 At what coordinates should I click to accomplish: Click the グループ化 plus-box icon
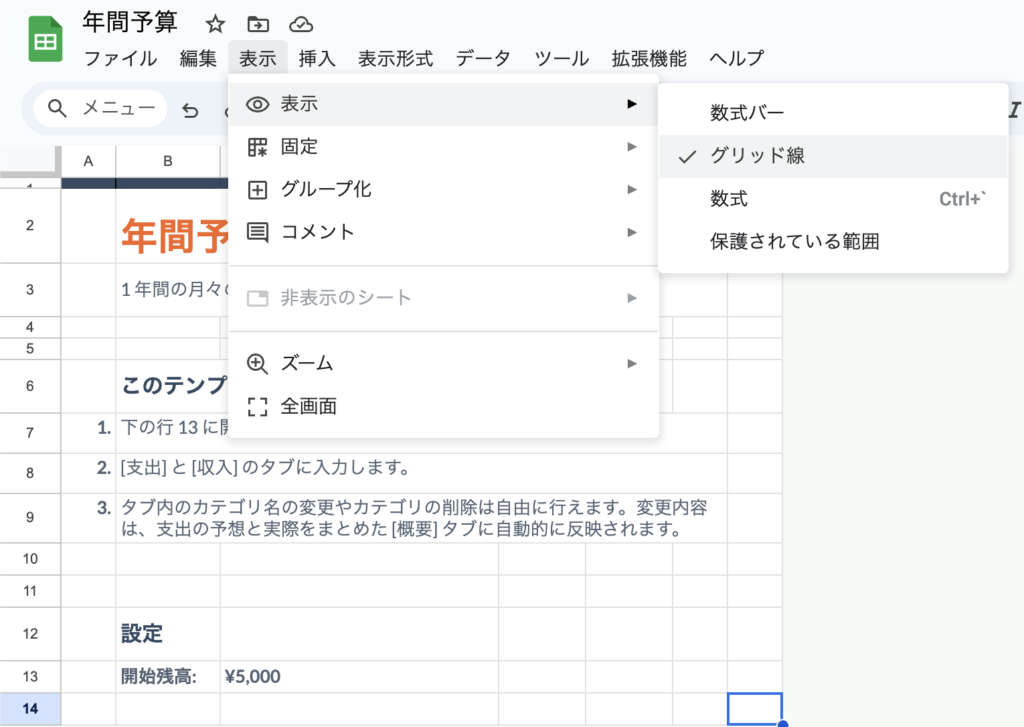(258, 189)
